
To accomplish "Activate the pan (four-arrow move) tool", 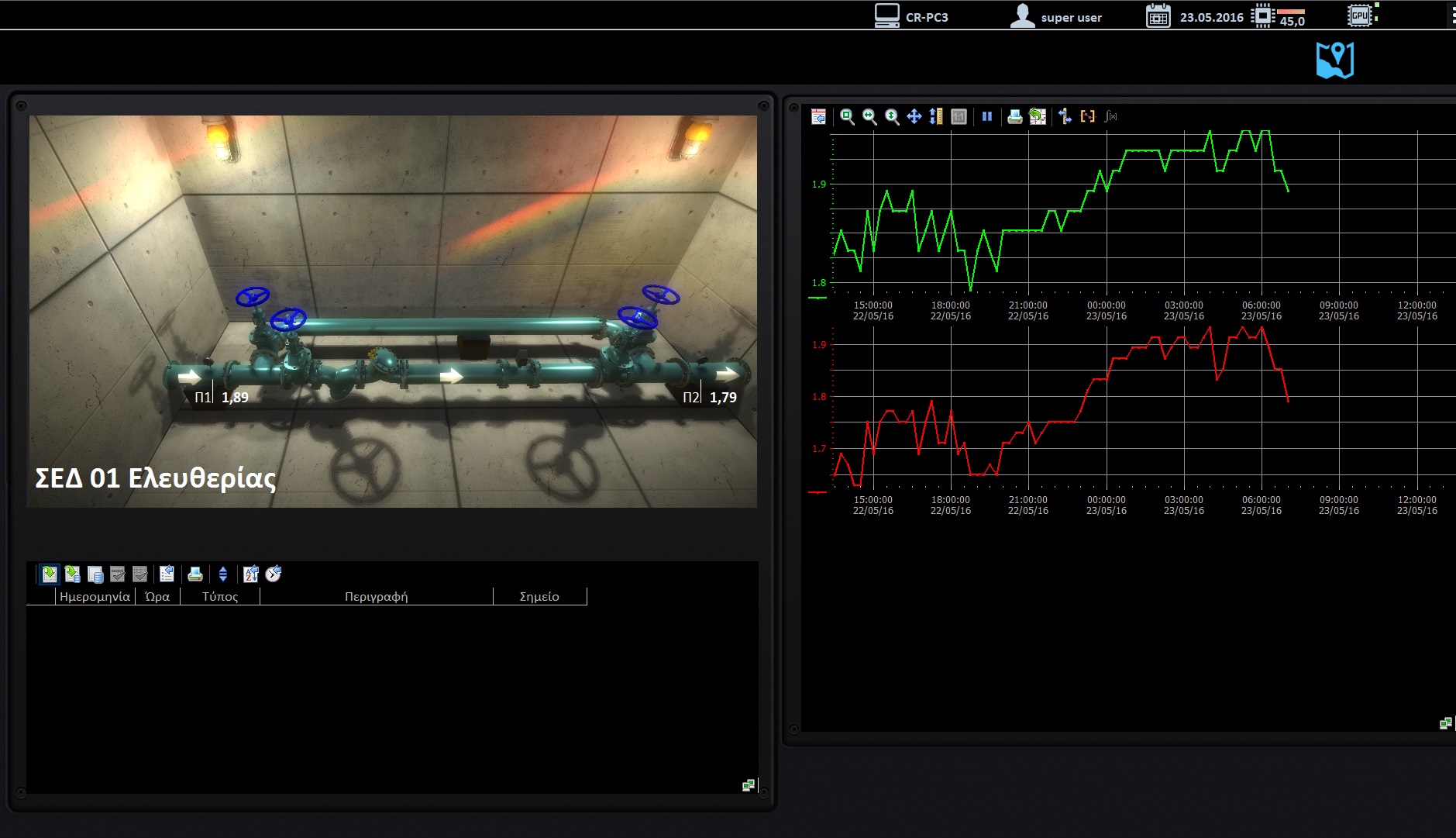I will click(x=914, y=117).
